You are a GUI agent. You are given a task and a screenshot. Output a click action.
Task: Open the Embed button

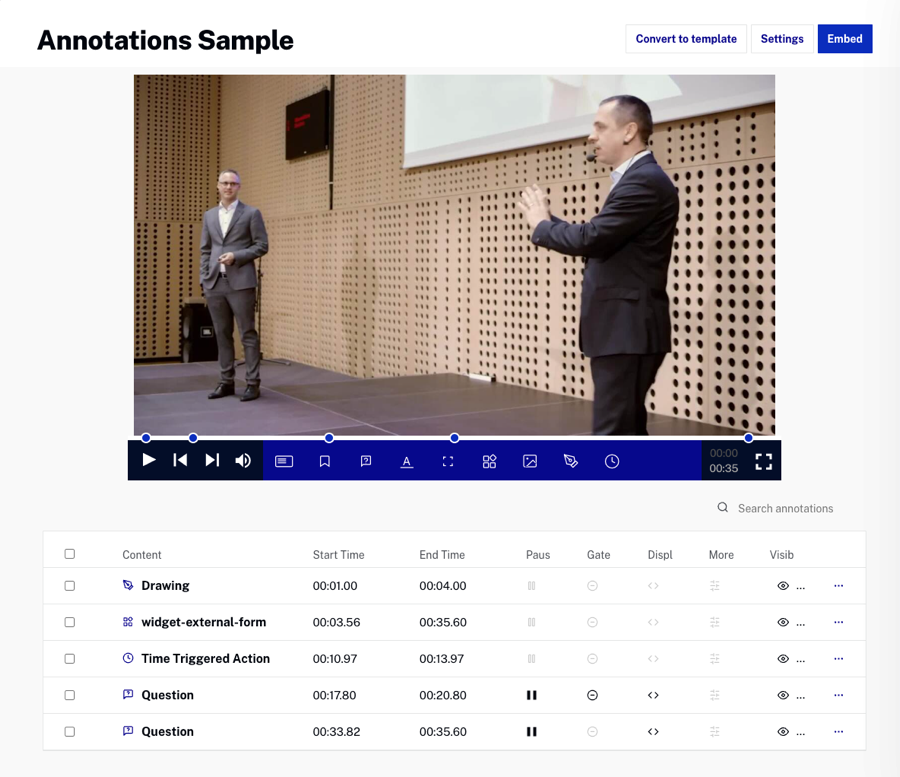click(x=844, y=39)
